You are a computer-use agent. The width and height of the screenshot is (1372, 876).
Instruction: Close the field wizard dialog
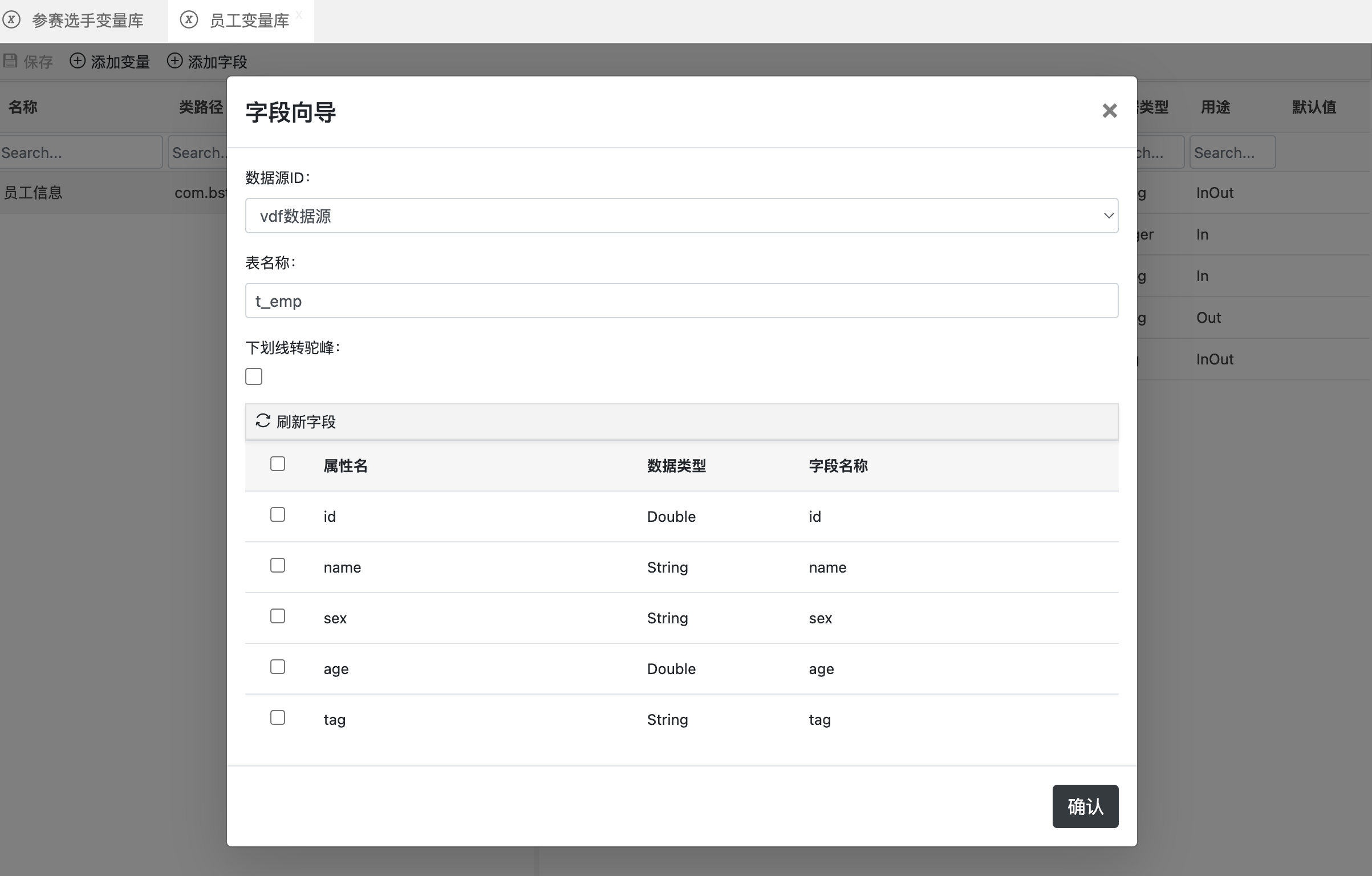(x=1109, y=111)
